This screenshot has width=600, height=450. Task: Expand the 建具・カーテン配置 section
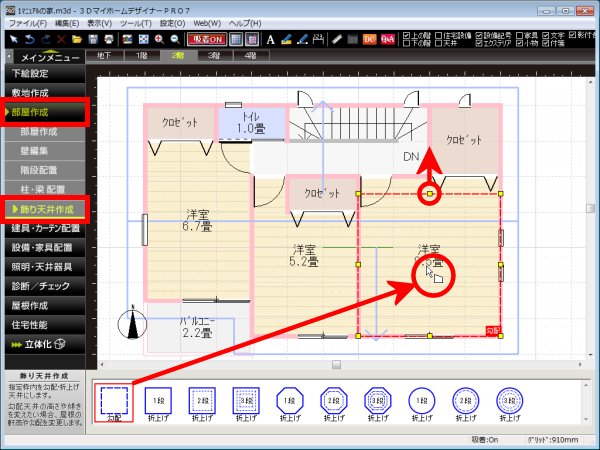click(45, 228)
